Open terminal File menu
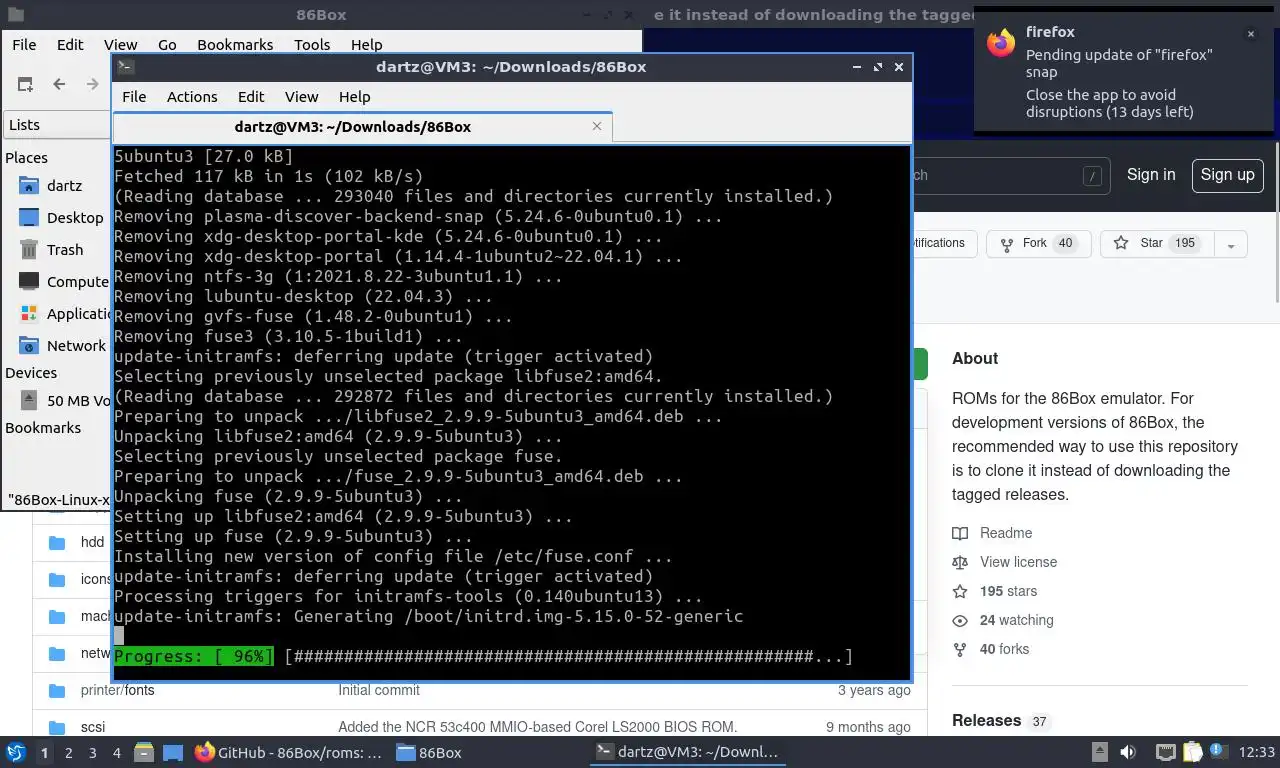The width and height of the screenshot is (1280, 768). 134,97
